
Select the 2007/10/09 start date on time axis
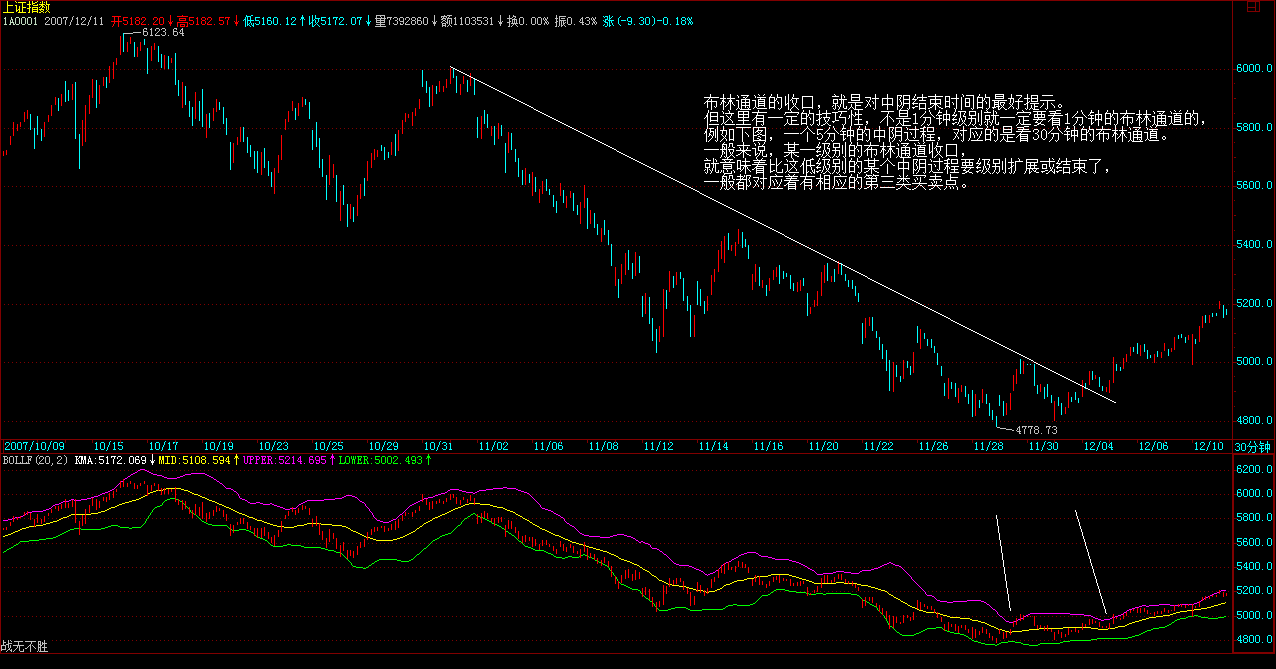coord(34,445)
